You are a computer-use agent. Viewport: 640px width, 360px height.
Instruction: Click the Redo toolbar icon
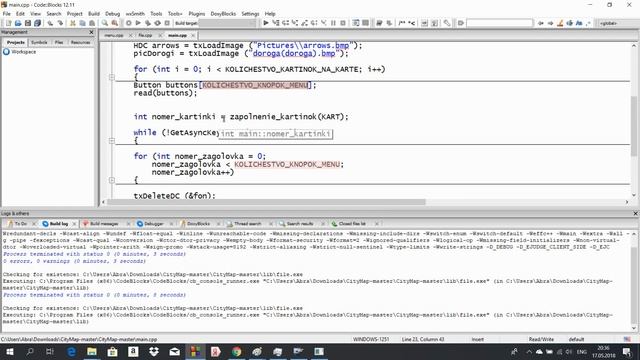click(x=60, y=23)
